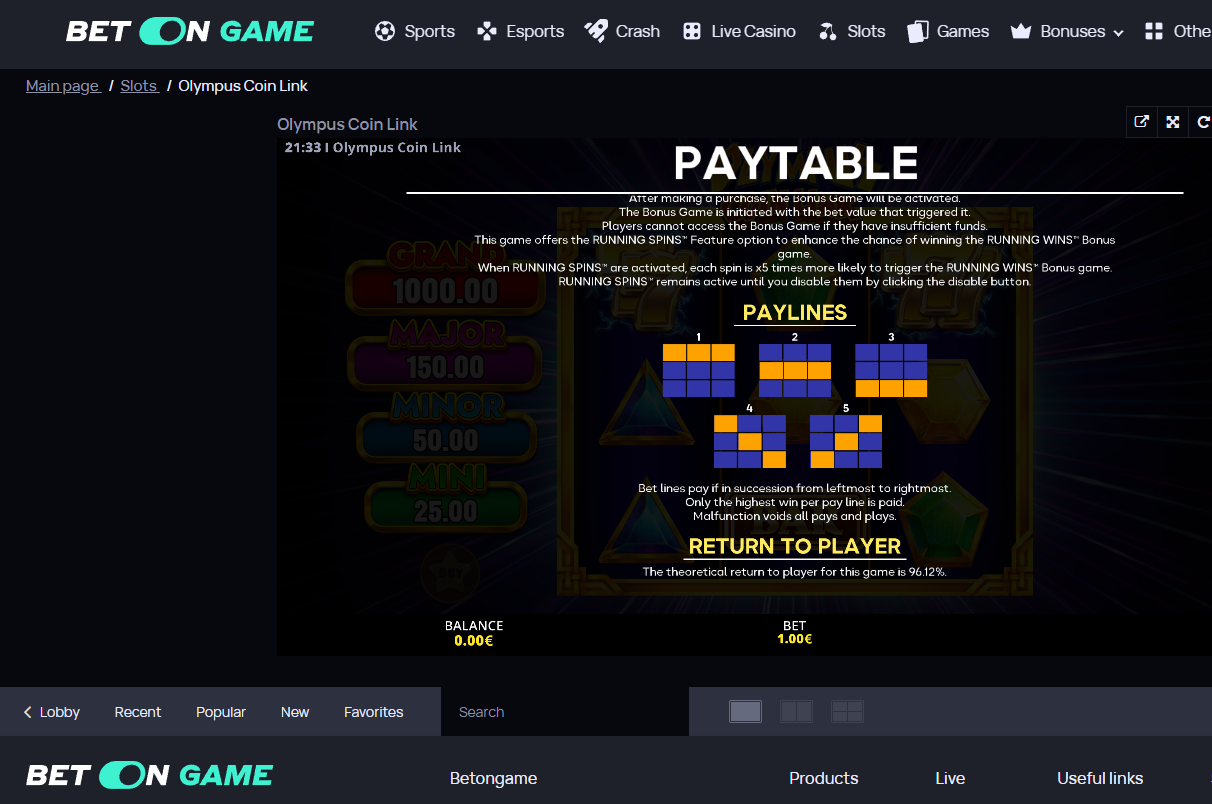Click the payline 3 diagram
This screenshot has width=1212, height=804.
point(891,370)
